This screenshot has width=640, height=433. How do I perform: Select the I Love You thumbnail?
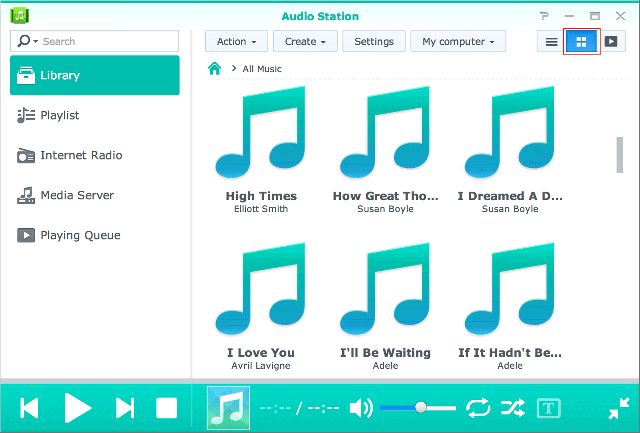261,289
